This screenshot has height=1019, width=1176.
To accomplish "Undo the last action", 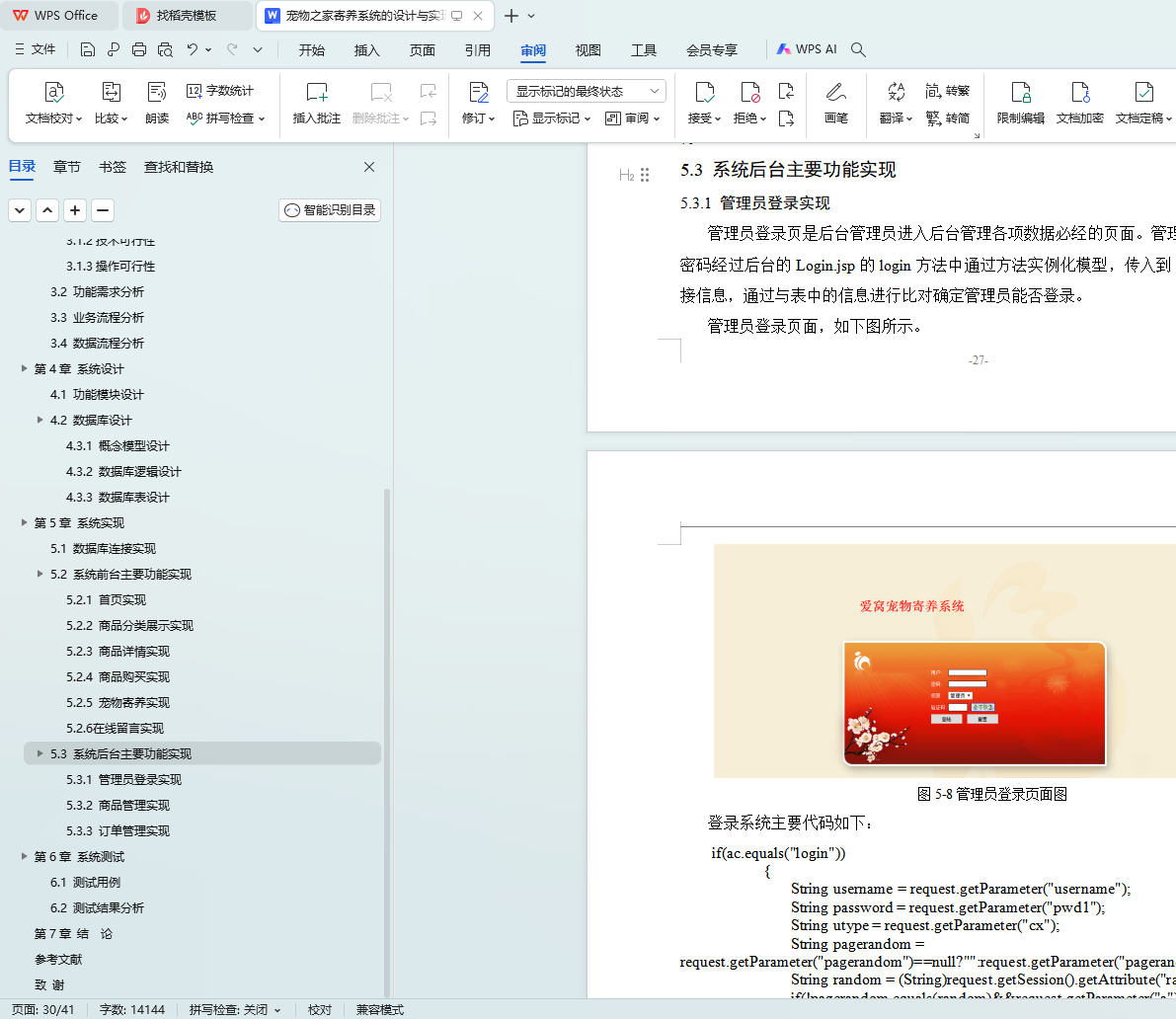I will point(193,49).
